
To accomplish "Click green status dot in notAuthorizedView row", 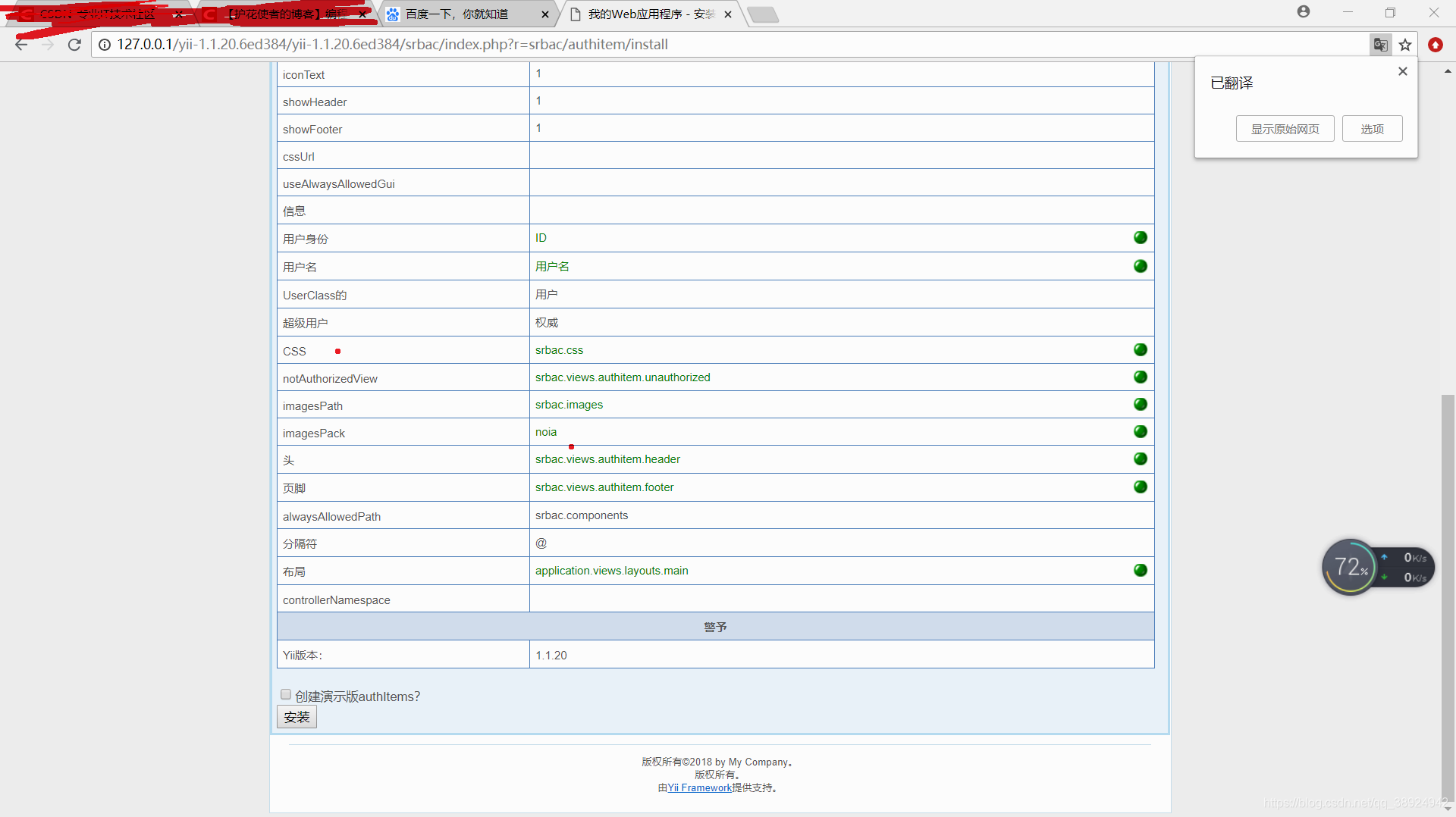I will click(x=1141, y=377).
